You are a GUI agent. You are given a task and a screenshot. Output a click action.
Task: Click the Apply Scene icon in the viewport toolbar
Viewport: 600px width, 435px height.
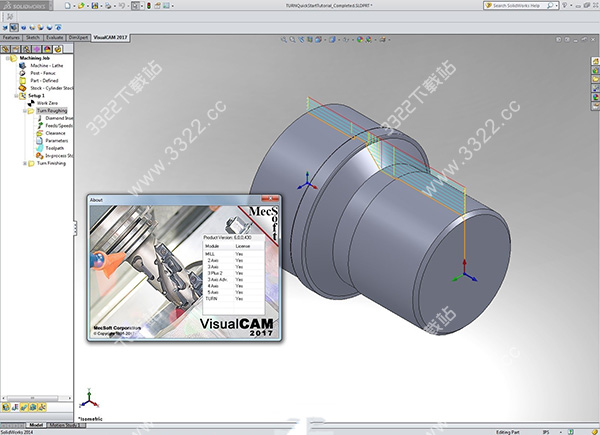368,39
